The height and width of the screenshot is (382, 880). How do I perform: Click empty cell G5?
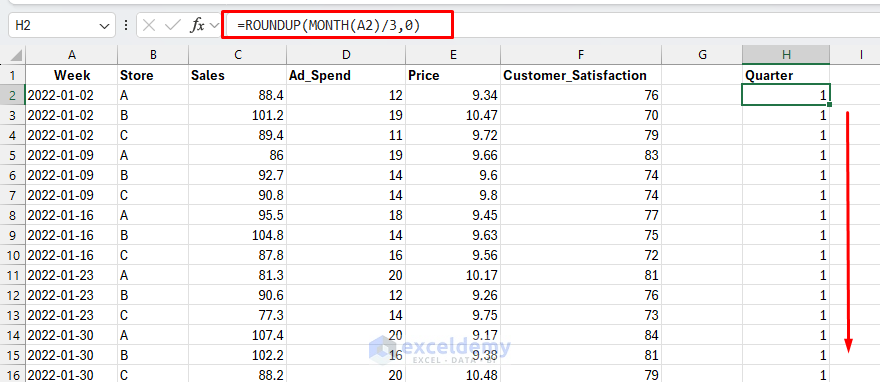click(702, 155)
